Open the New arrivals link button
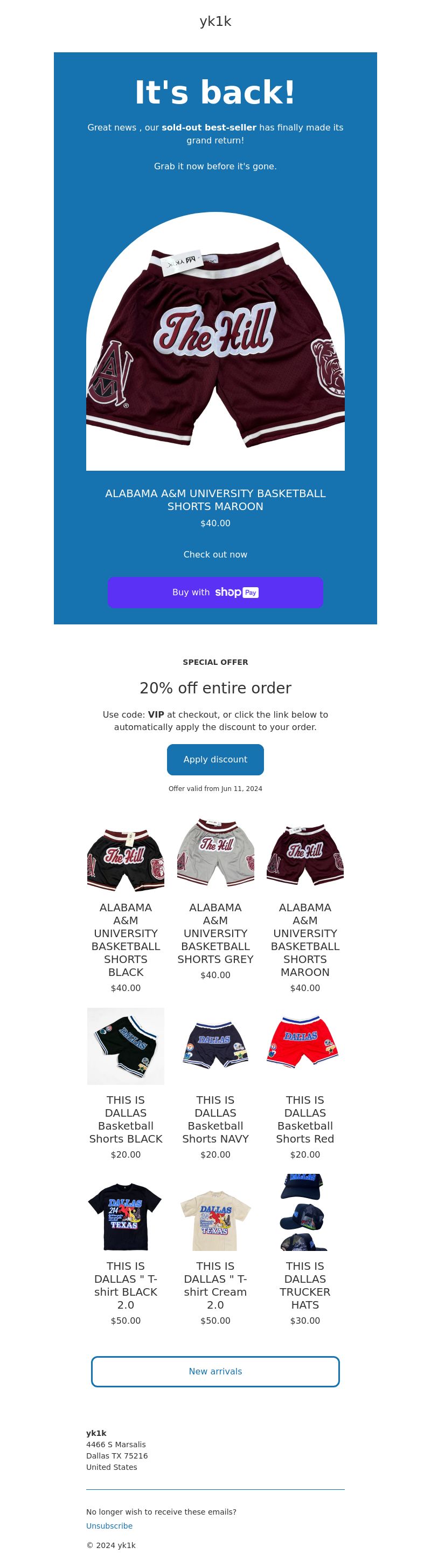431x1568 pixels. [215, 1371]
